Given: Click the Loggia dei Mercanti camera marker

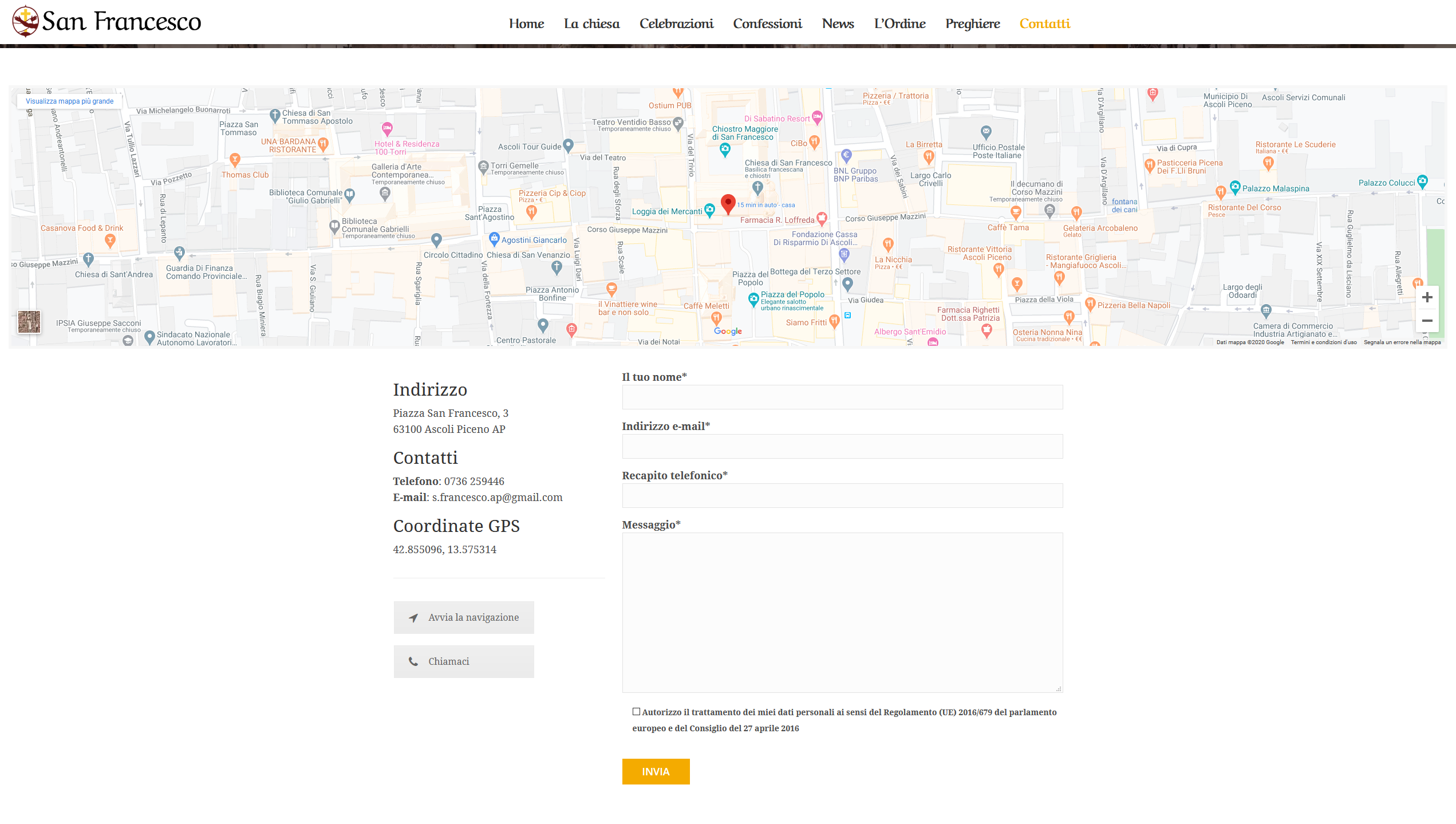Looking at the screenshot, I should click(709, 210).
